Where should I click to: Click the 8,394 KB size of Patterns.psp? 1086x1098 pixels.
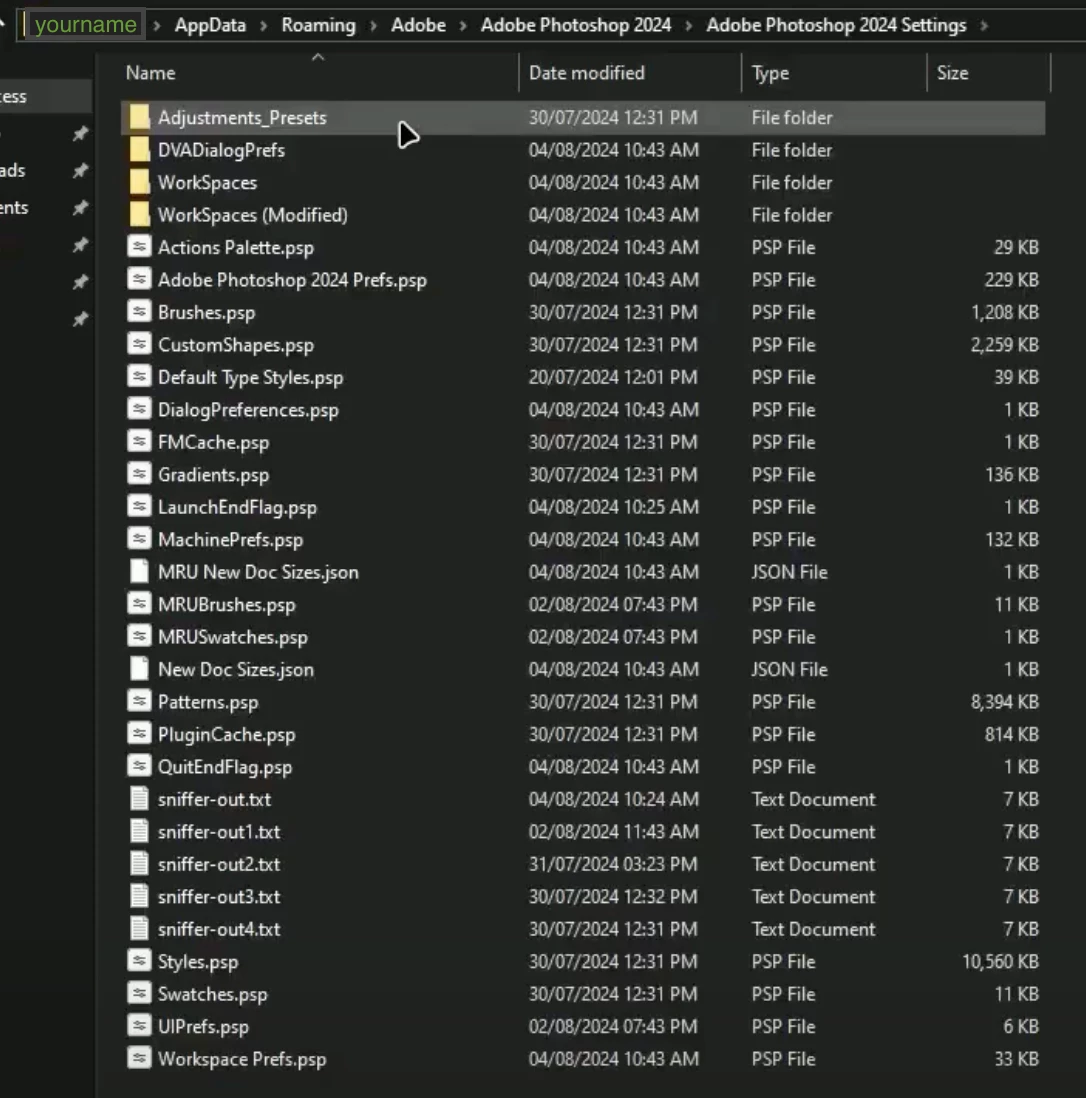click(x=1005, y=702)
